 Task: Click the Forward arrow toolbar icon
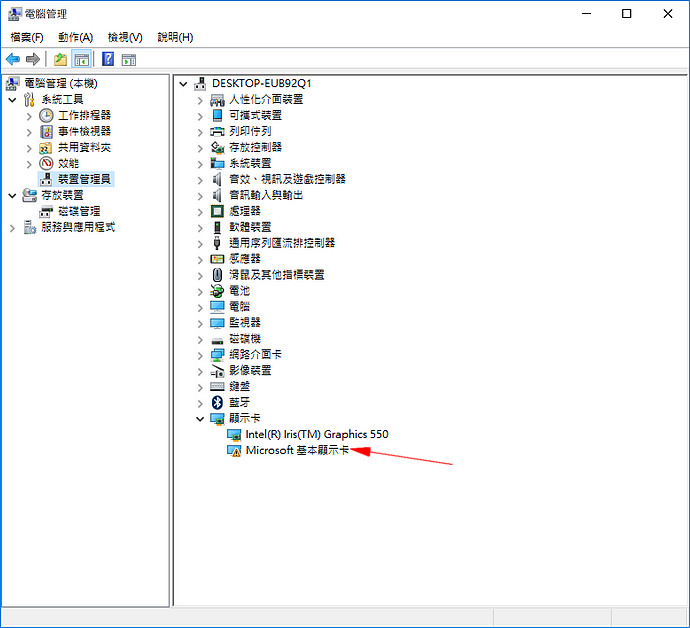pos(33,59)
